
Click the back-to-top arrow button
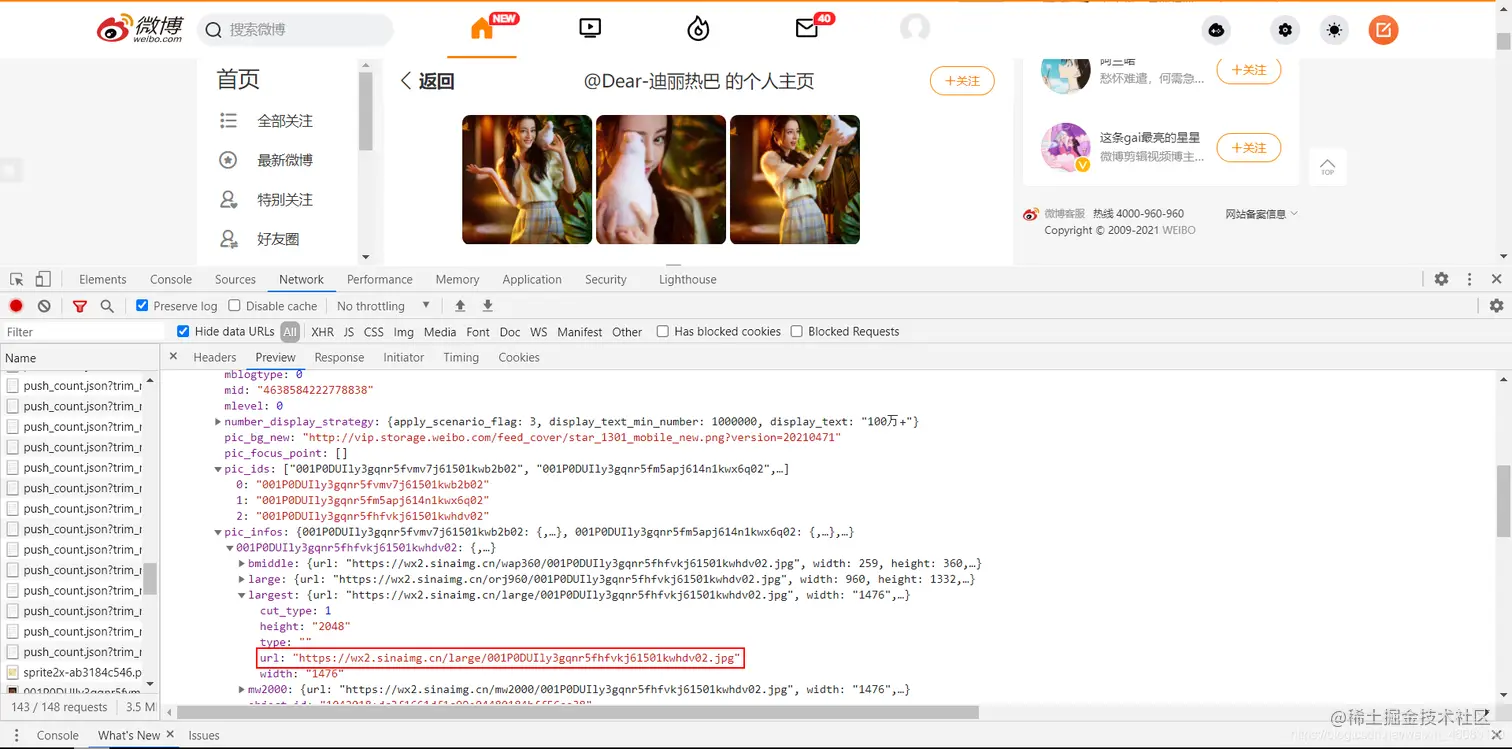(x=1327, y=167)
